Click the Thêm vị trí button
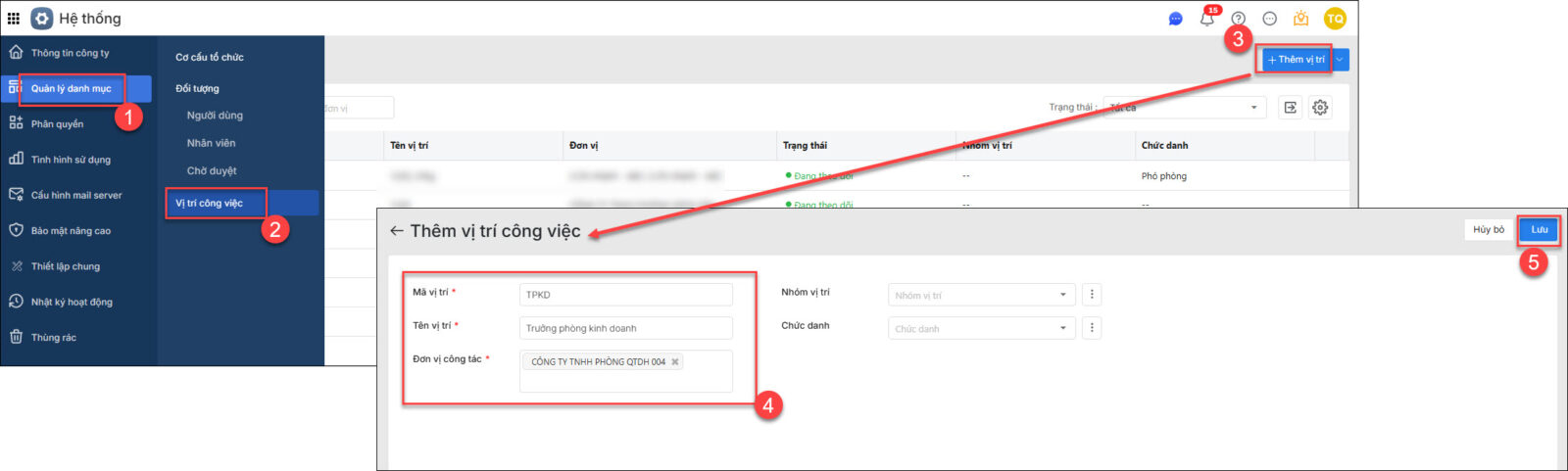The height and width of the screenshot is (471, 1568). tap(1296, 60)
